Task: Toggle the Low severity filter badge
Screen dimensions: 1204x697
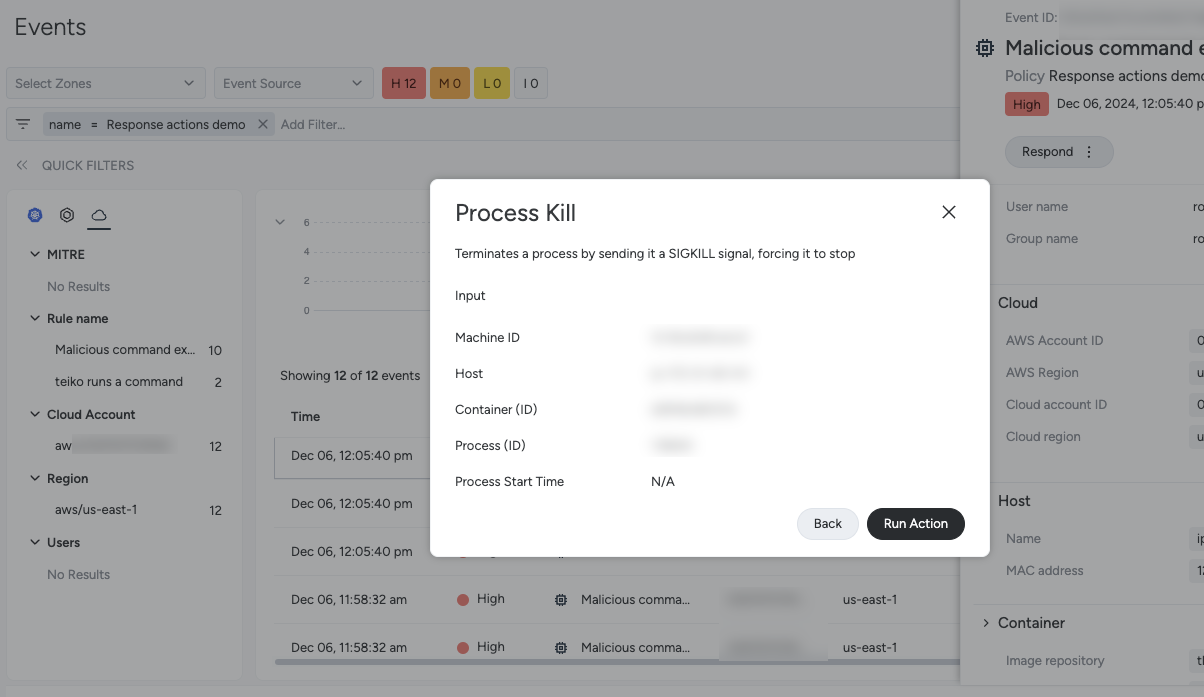Action: (492, 84)
